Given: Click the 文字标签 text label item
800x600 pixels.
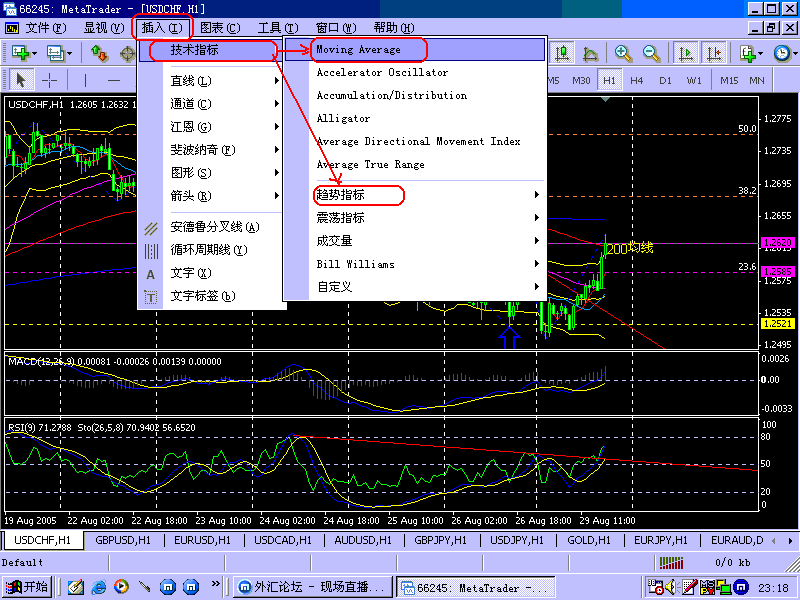Looking at the screenshot, I should point(203,296).
